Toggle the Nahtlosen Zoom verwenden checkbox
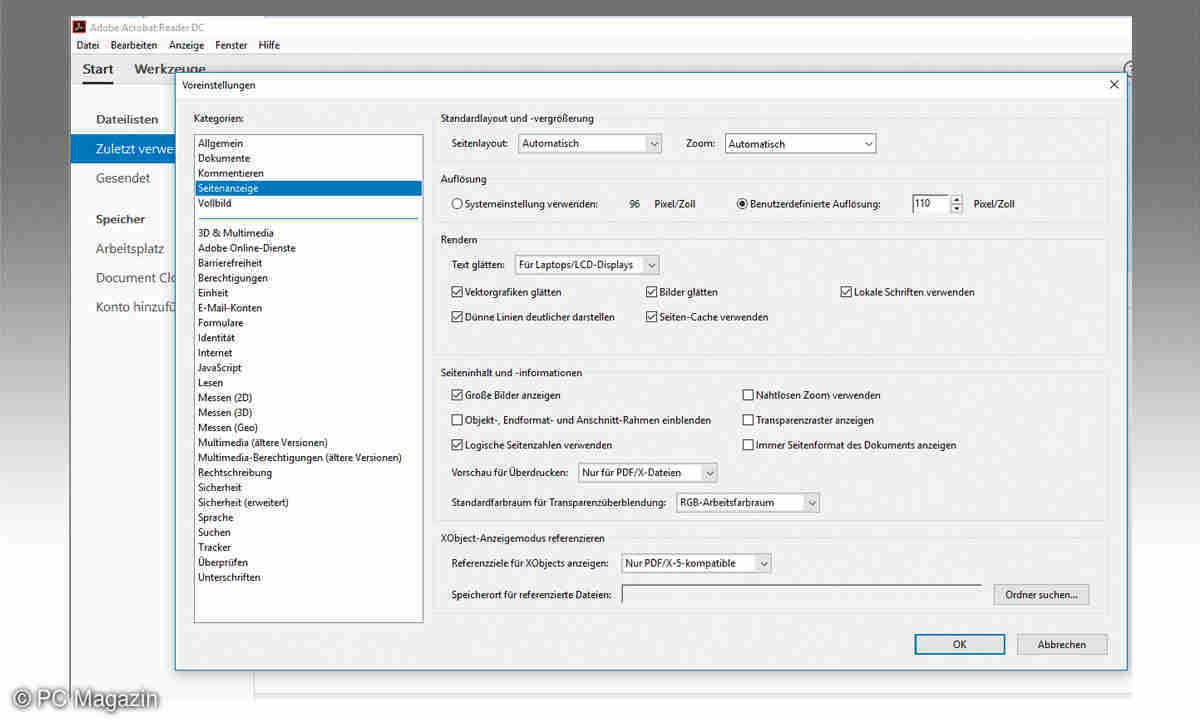 pos(748,395)
